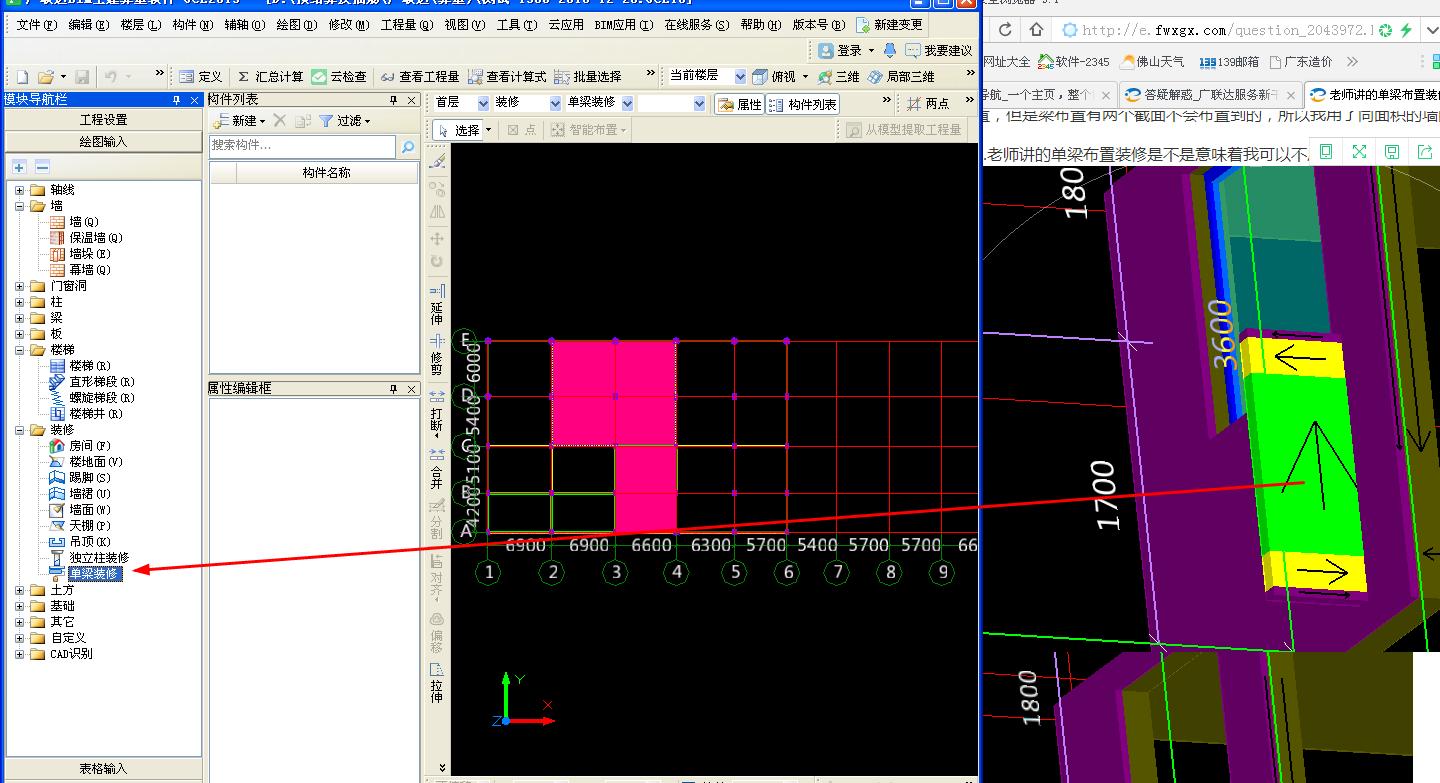The height and width of the screenshot is (783, 1440).
Task: Open 佛山天气 bookmark in browser
Action: pyautogui.click(x=1153, y=62)
